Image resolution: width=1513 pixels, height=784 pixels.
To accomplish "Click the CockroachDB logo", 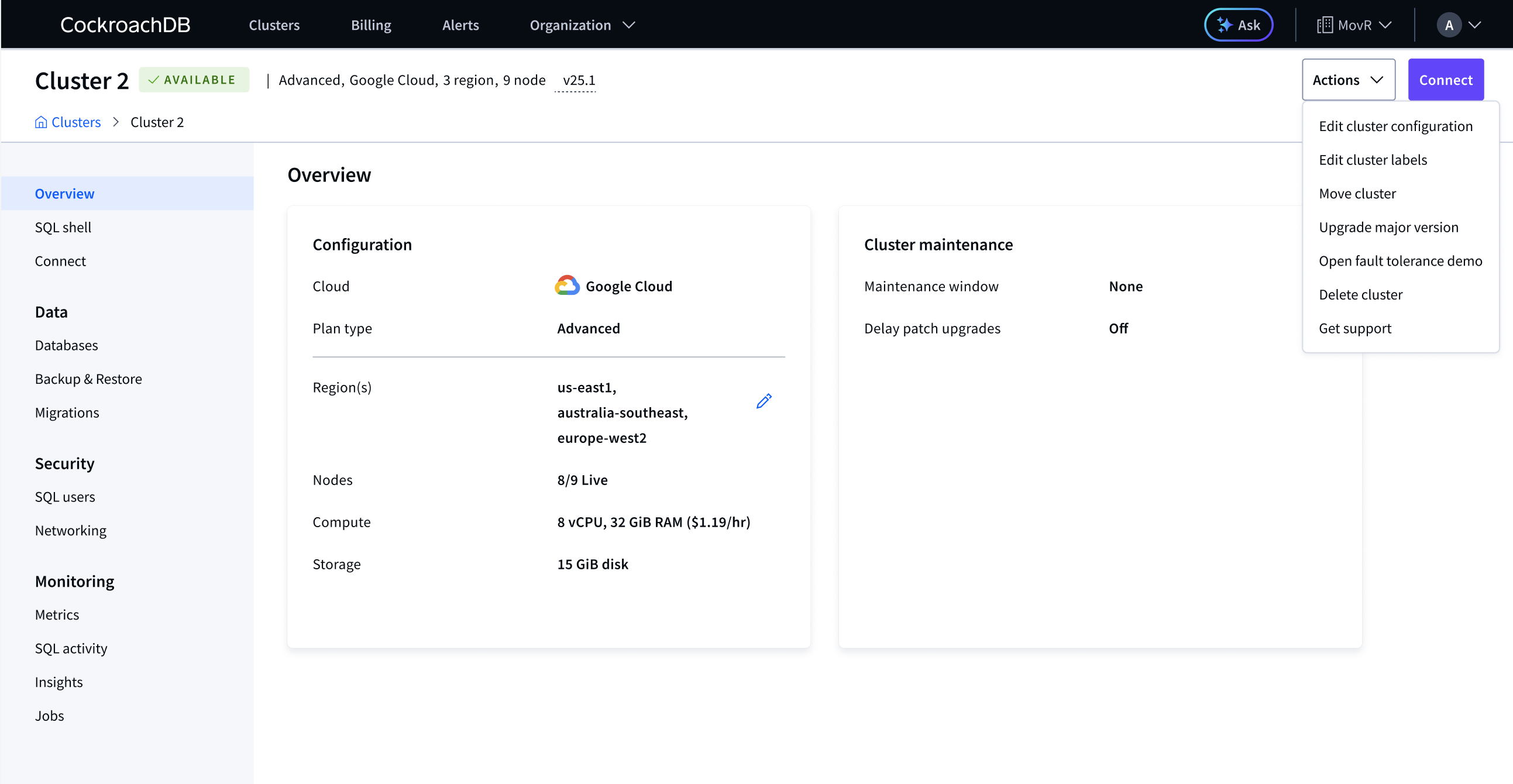I will pyautogui.click(x=125, y=25).
